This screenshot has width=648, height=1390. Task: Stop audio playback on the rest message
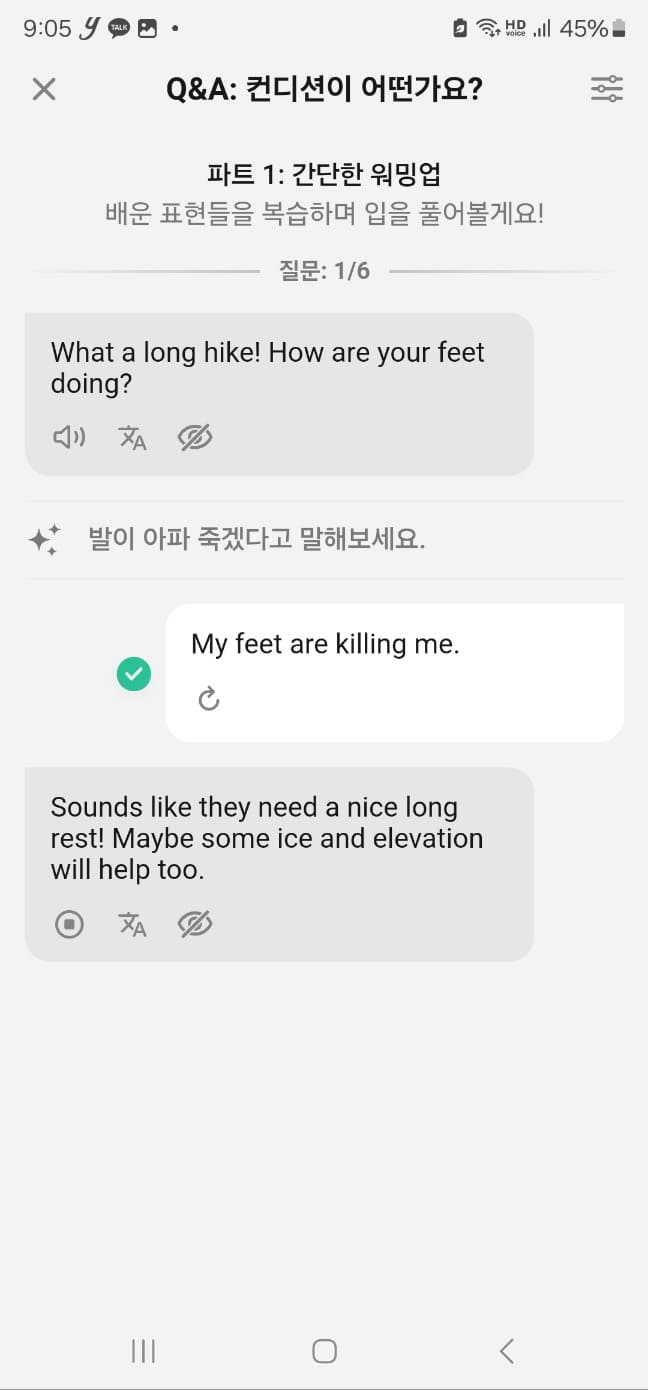(68, 924)
